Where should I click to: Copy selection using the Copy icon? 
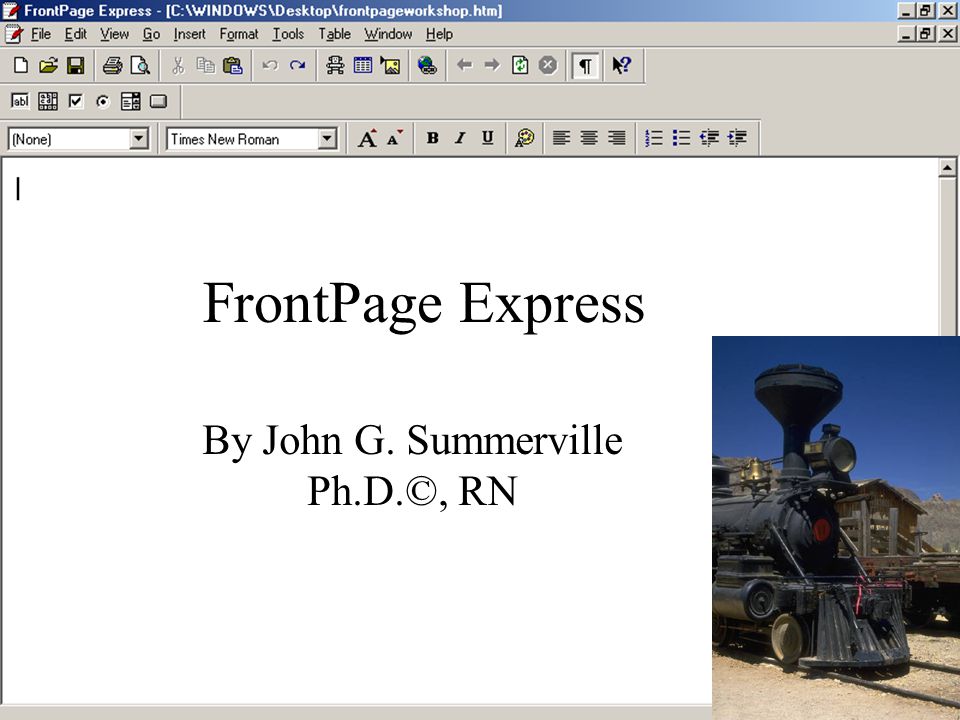coord(206,65)
